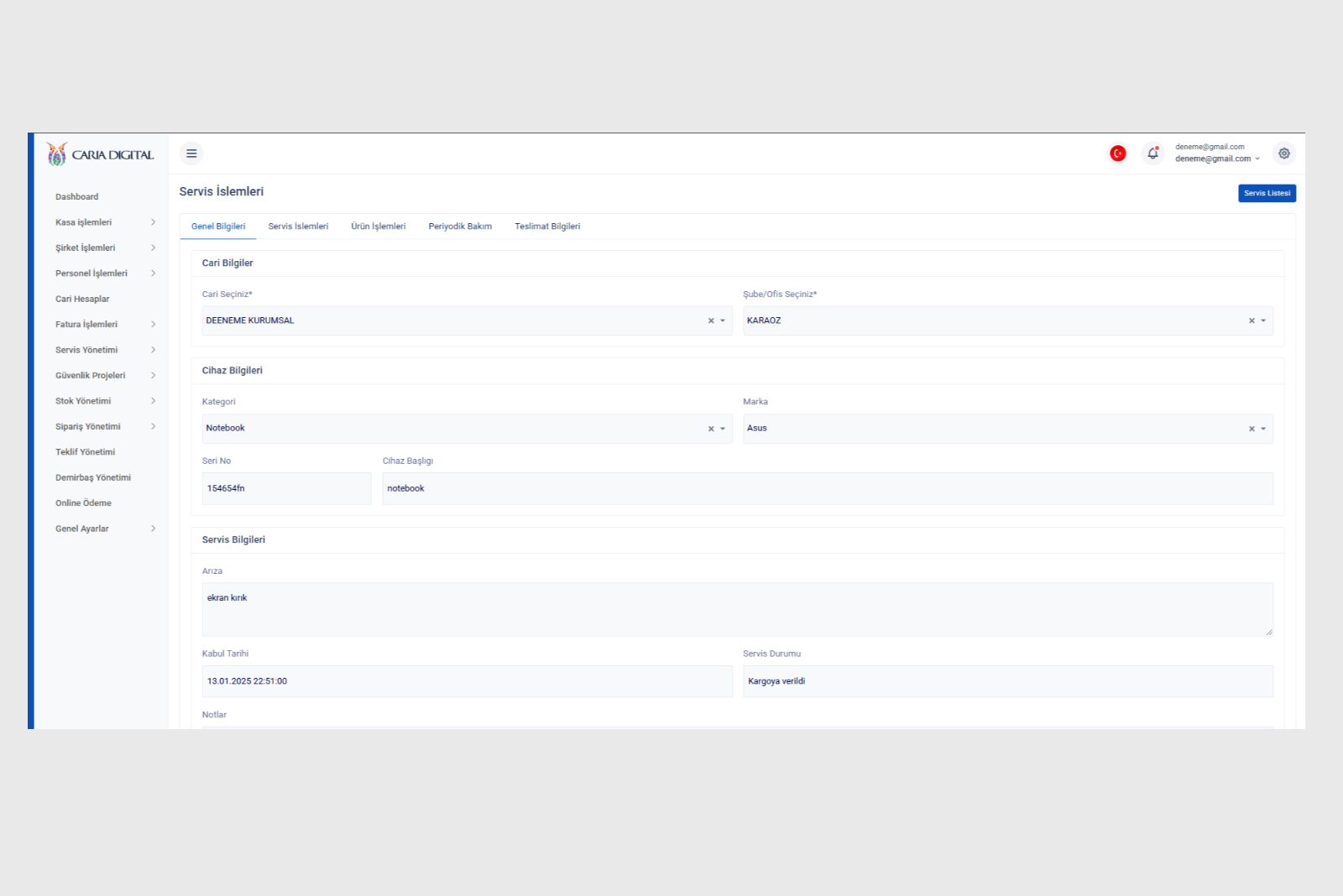Clear the Notebook category with X

pyautogui.click(x=711, y=429)
